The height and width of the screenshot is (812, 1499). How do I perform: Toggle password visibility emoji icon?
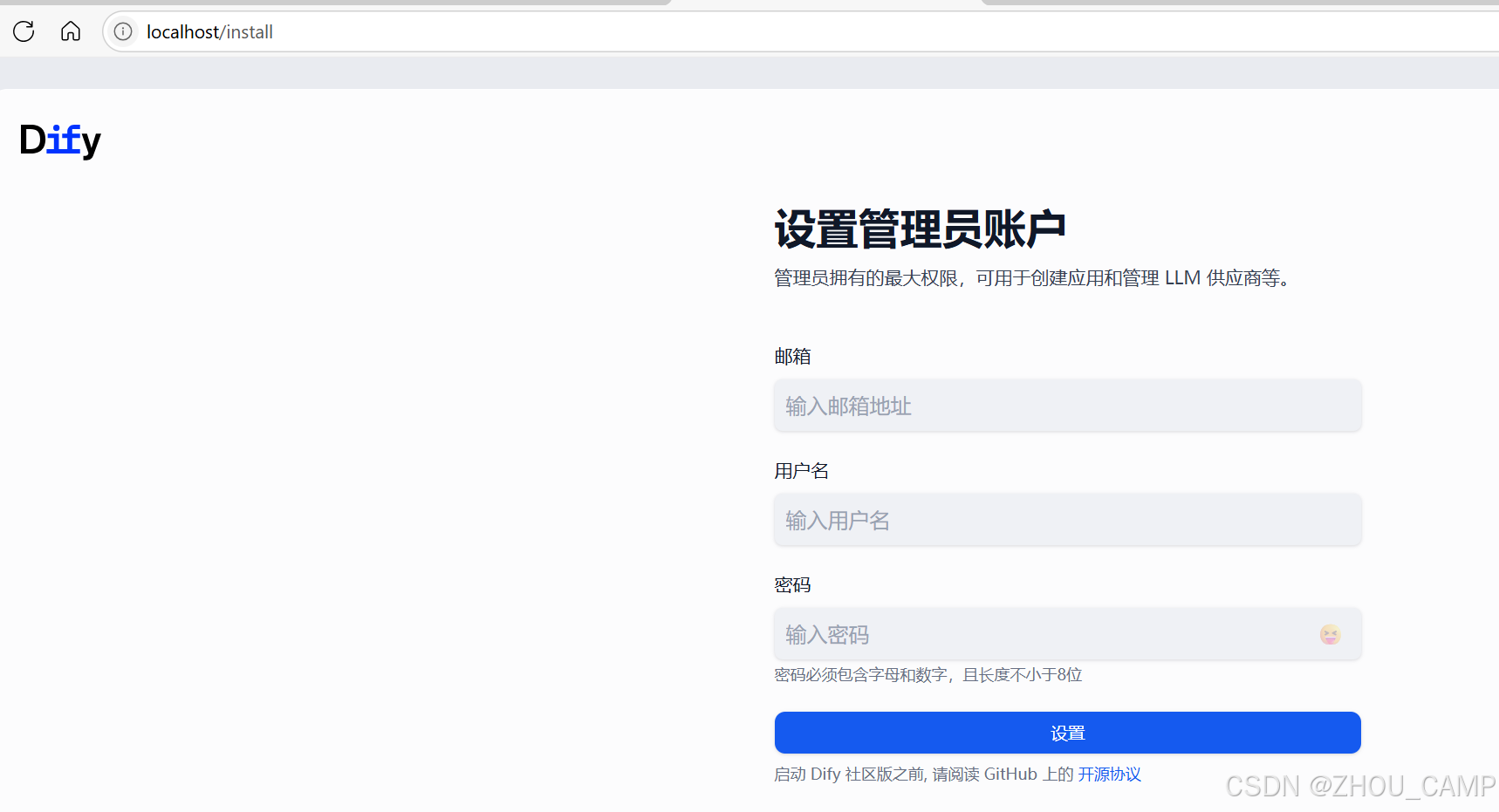1330,634
